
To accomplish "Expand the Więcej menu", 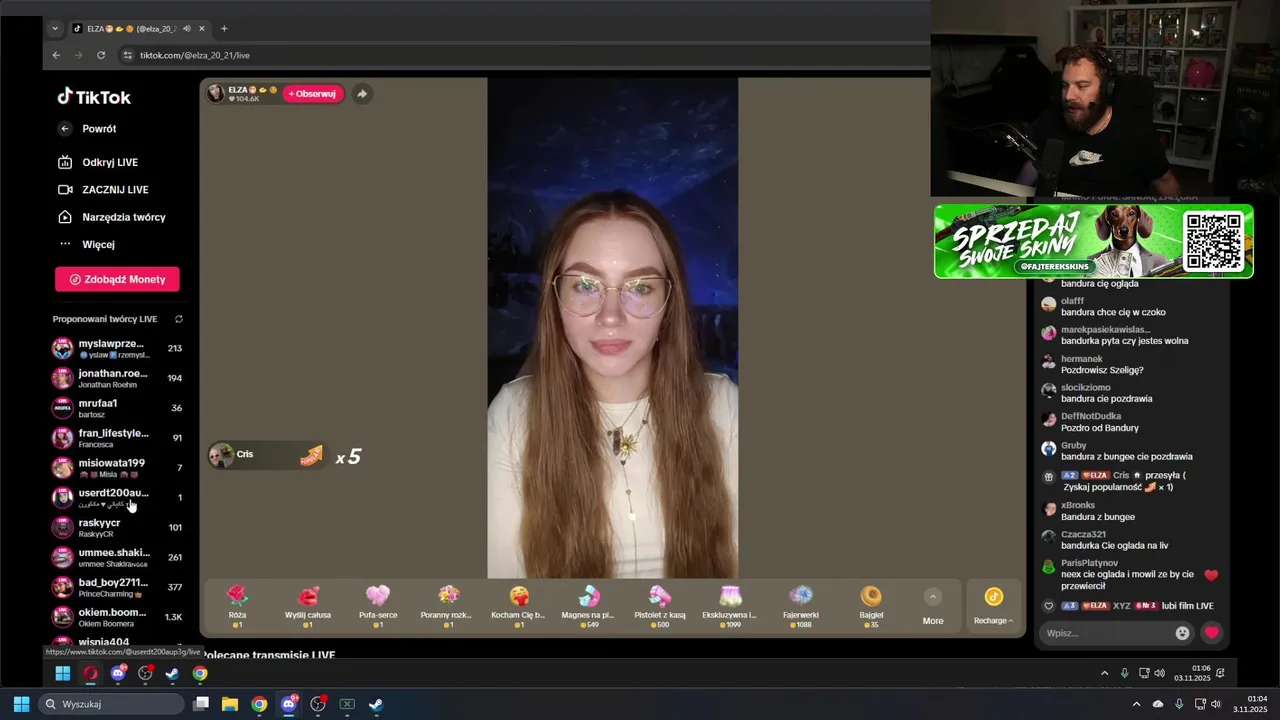I will pos(87,244).
